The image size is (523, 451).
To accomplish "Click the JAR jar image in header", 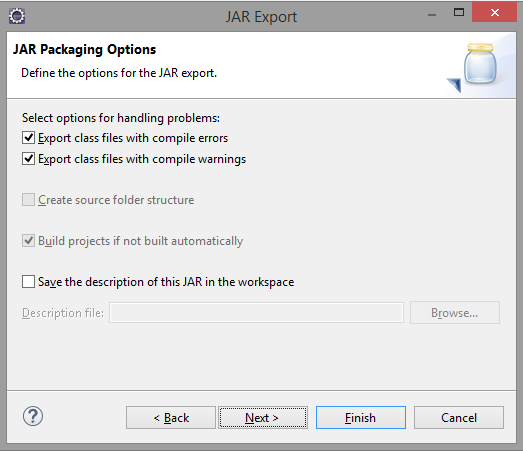I will pos(480,65).
